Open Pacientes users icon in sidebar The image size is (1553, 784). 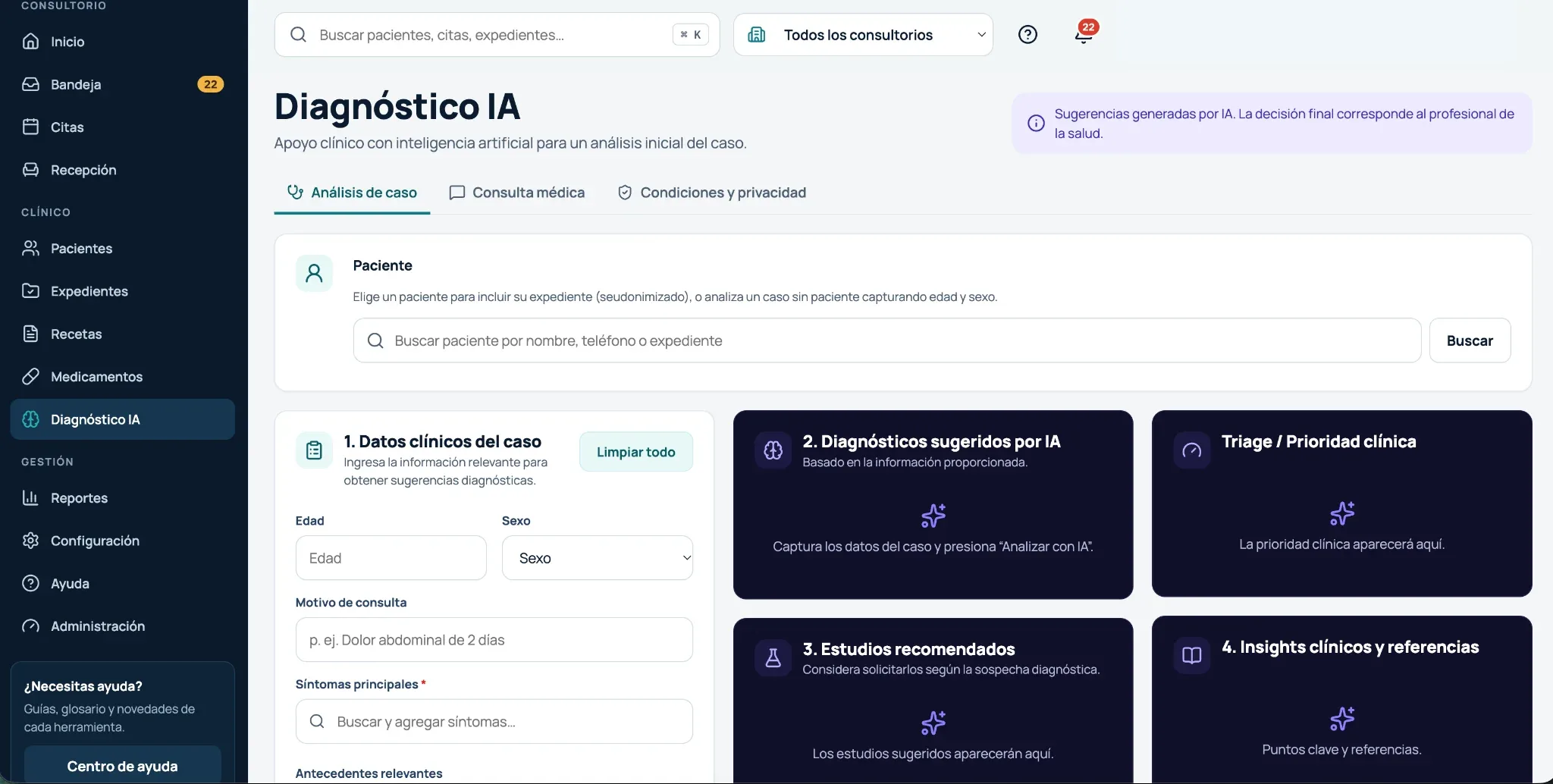click(x=30, y=248)
